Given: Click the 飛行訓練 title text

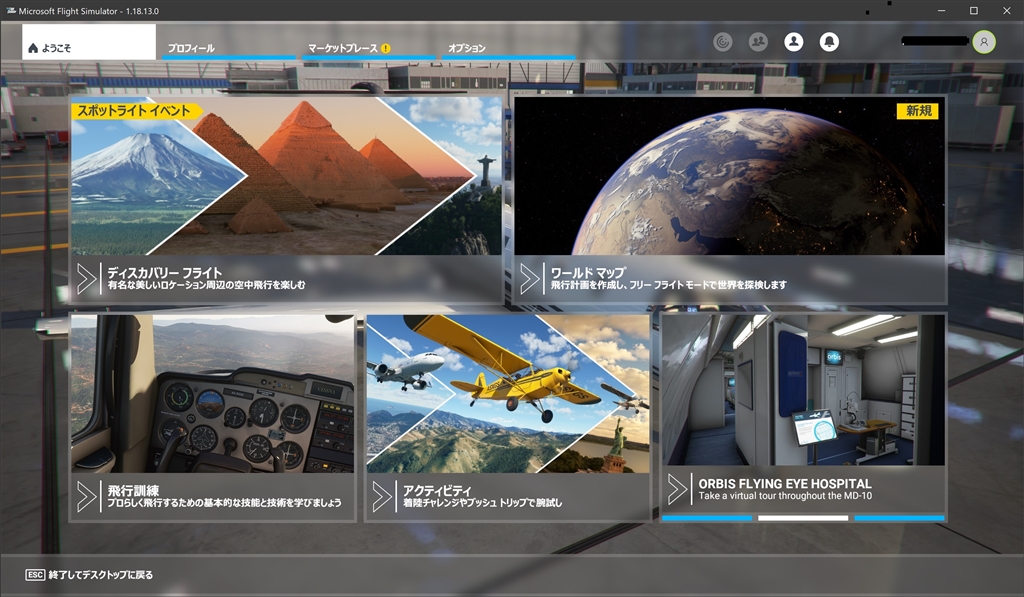Looking at the screenshot, I should tap(133, 490).
